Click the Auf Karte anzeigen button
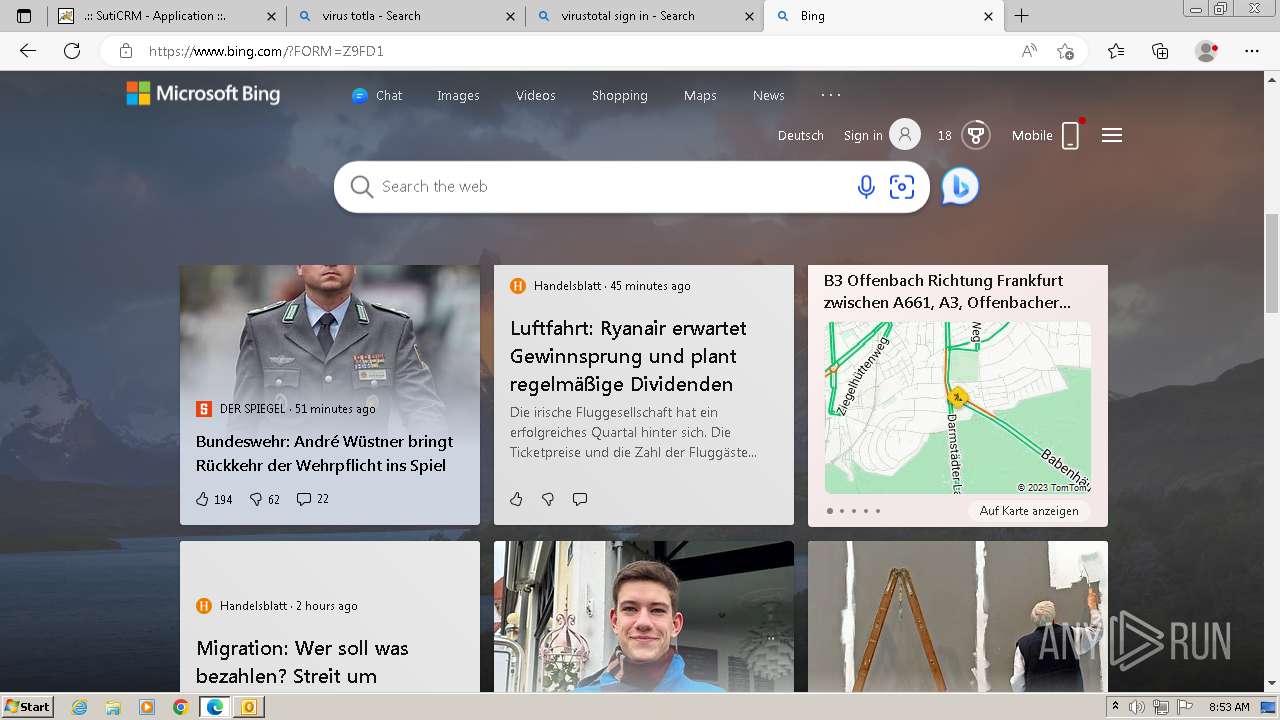Screen dimensions: 1280x720 [x=1029, y=511]
